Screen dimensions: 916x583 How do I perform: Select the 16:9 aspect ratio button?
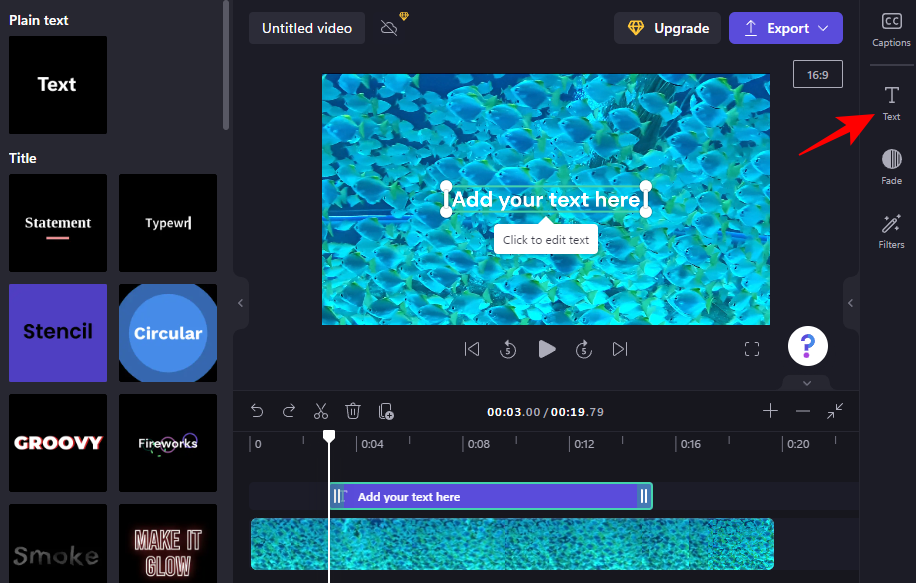pos(817,74)
